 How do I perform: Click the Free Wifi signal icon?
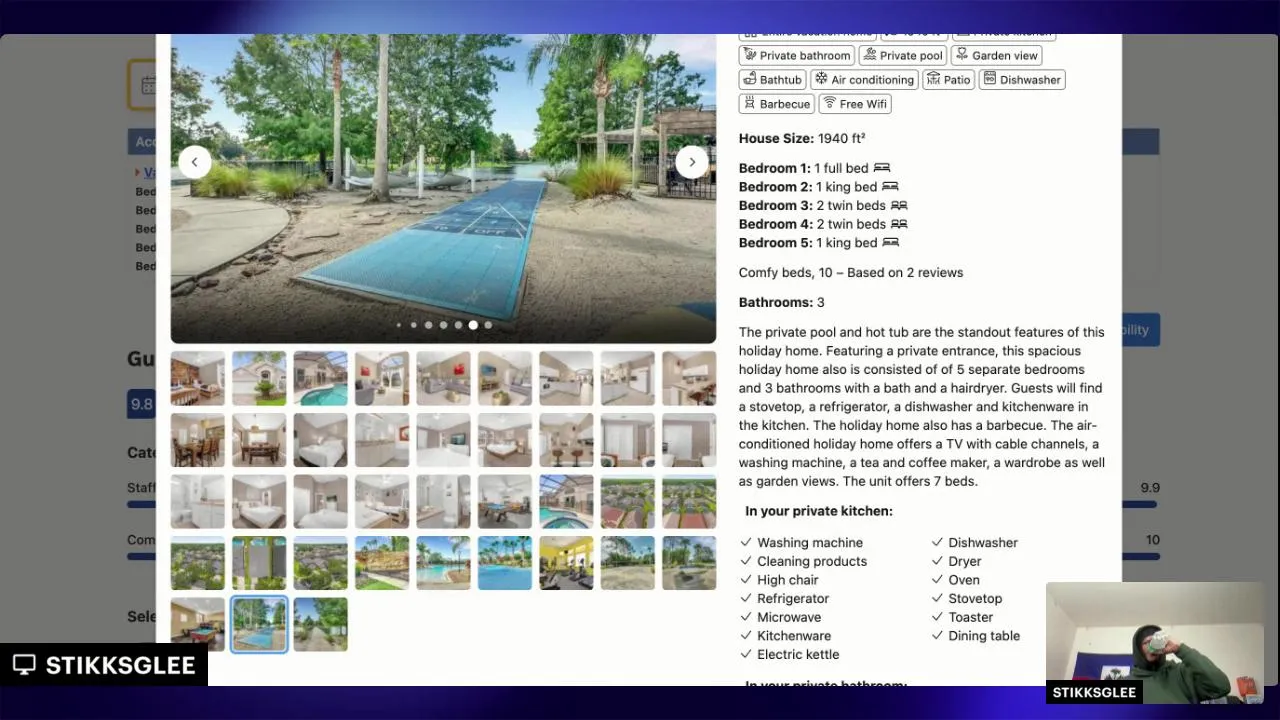829,103
